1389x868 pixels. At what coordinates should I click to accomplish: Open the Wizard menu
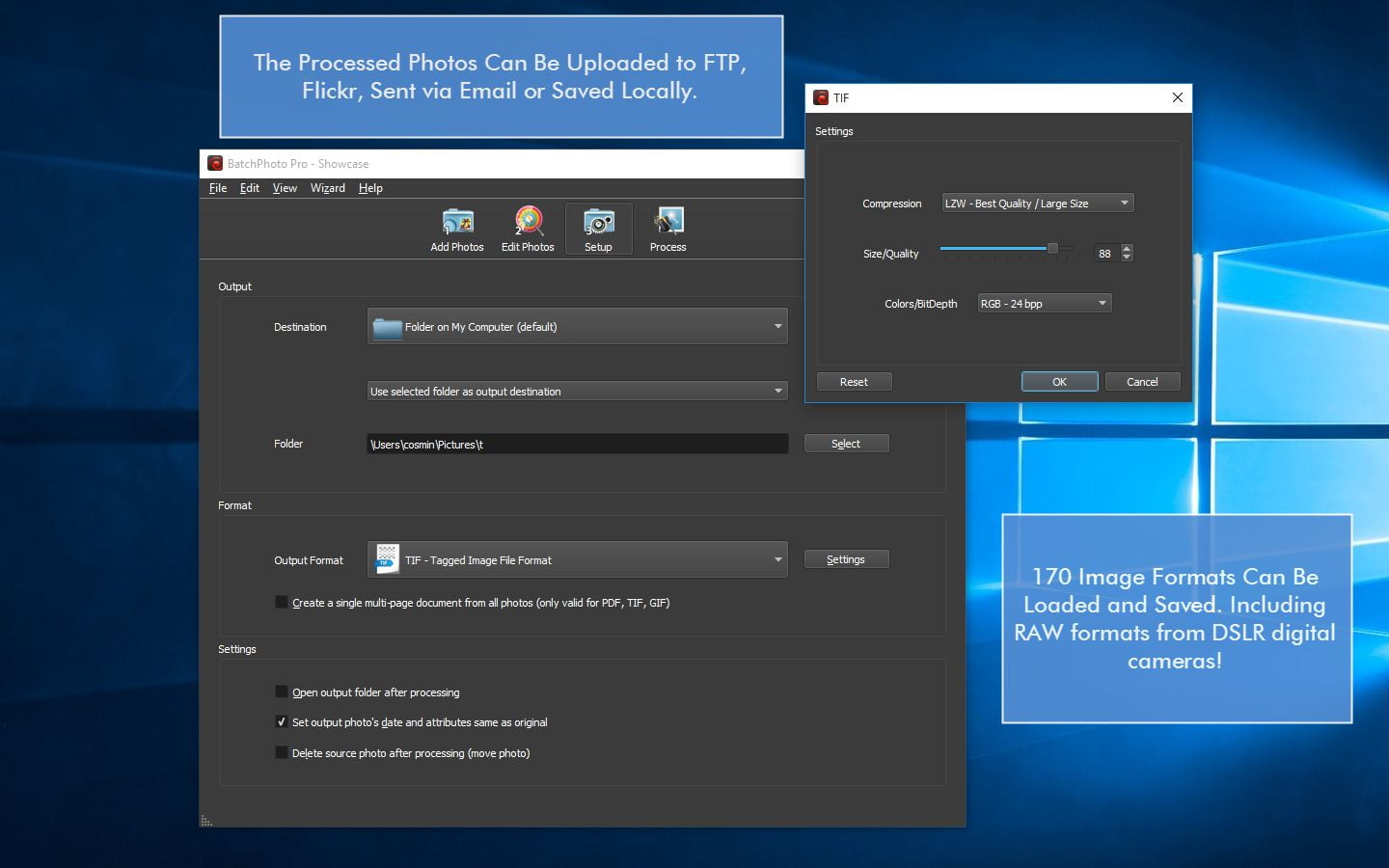pyautogui.click(x=327, y=188)
